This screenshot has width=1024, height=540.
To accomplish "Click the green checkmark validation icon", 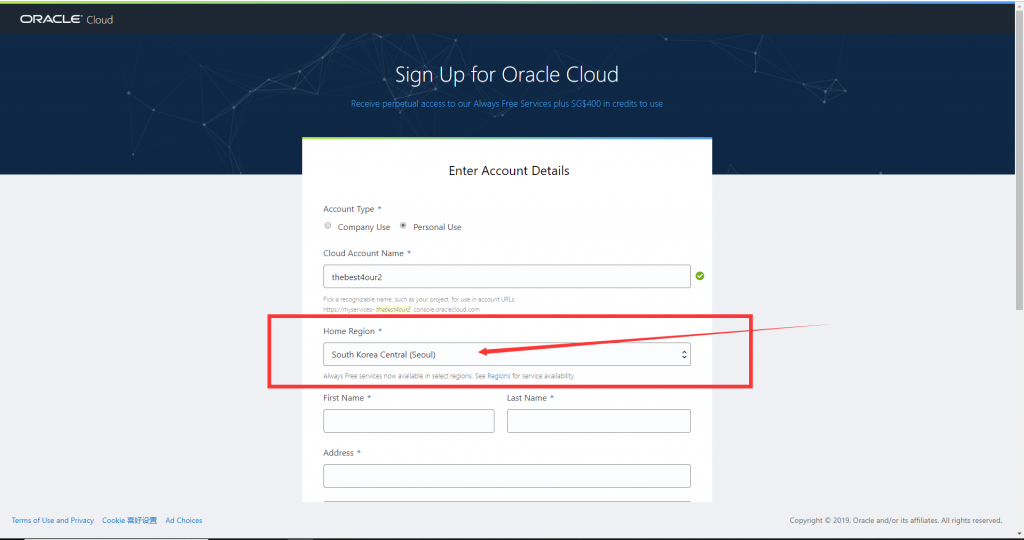I will click(700, 276).
